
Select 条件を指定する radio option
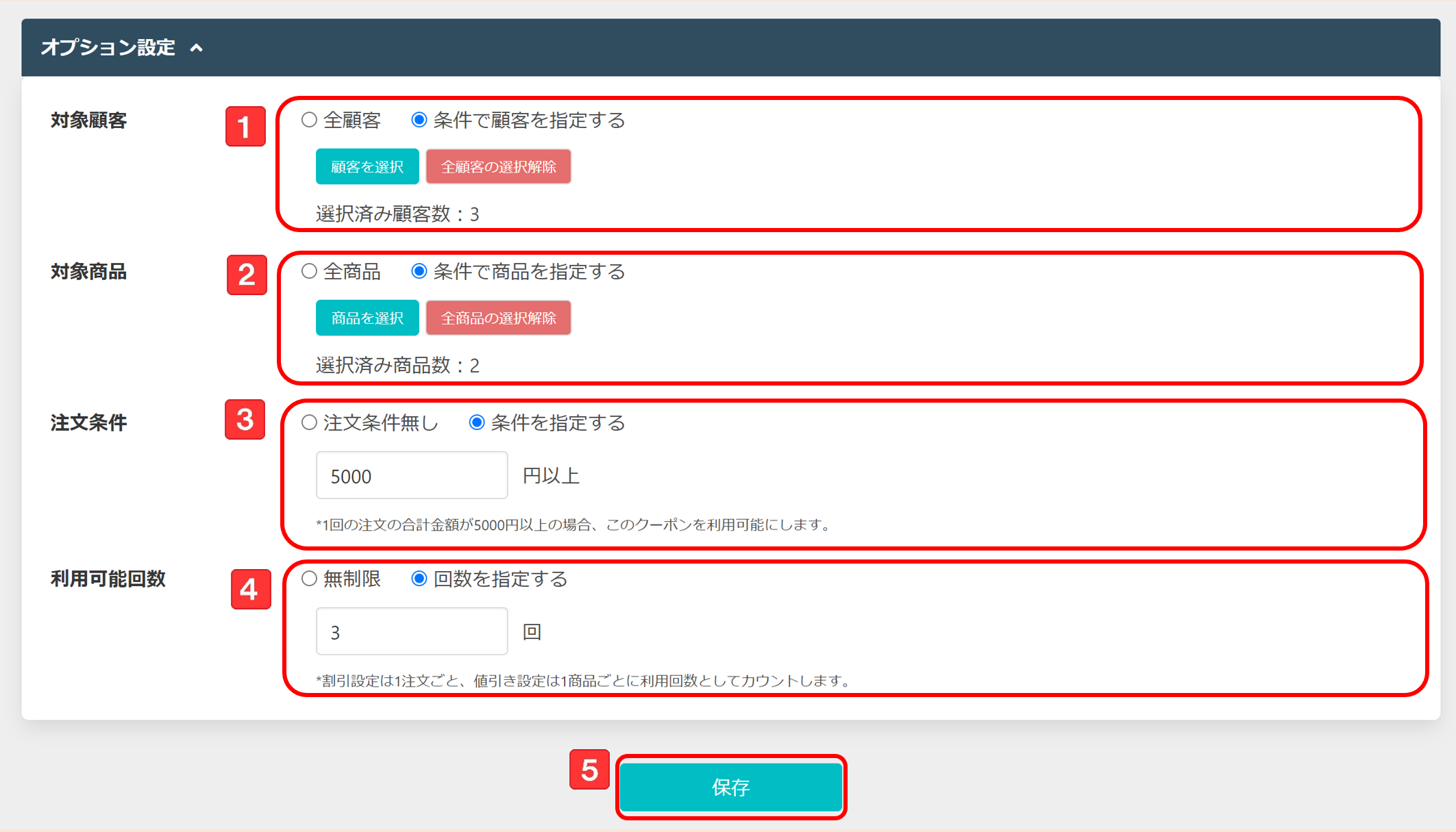click(476, 423)
